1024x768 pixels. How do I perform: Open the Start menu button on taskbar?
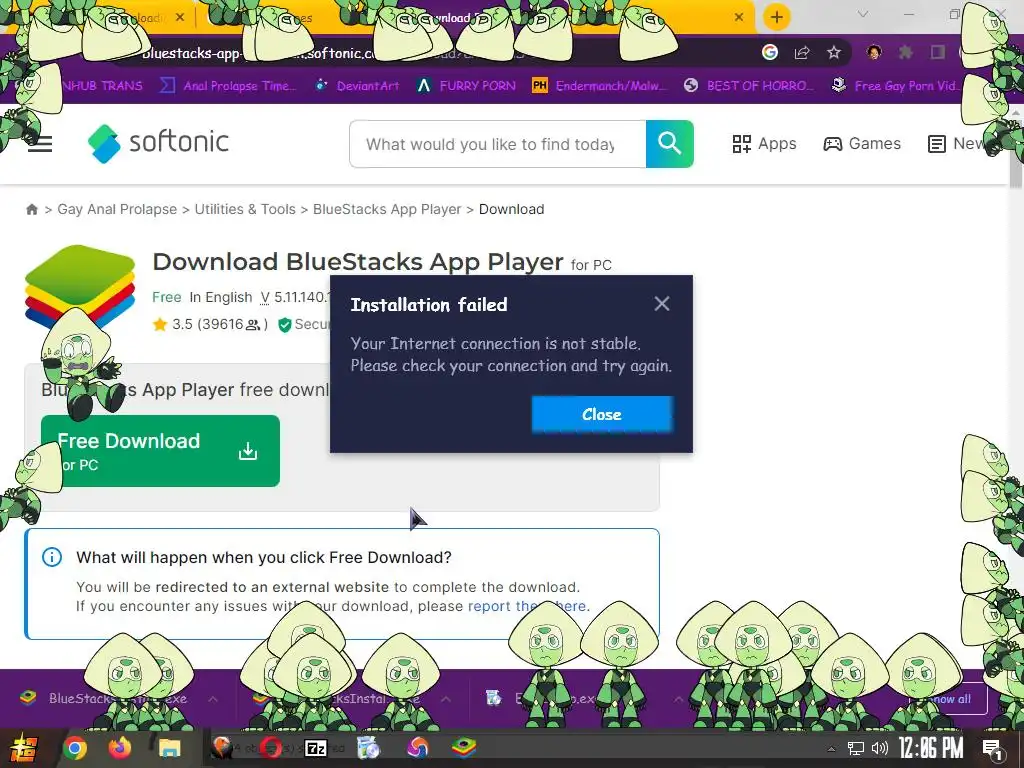(x=22, y=748)
